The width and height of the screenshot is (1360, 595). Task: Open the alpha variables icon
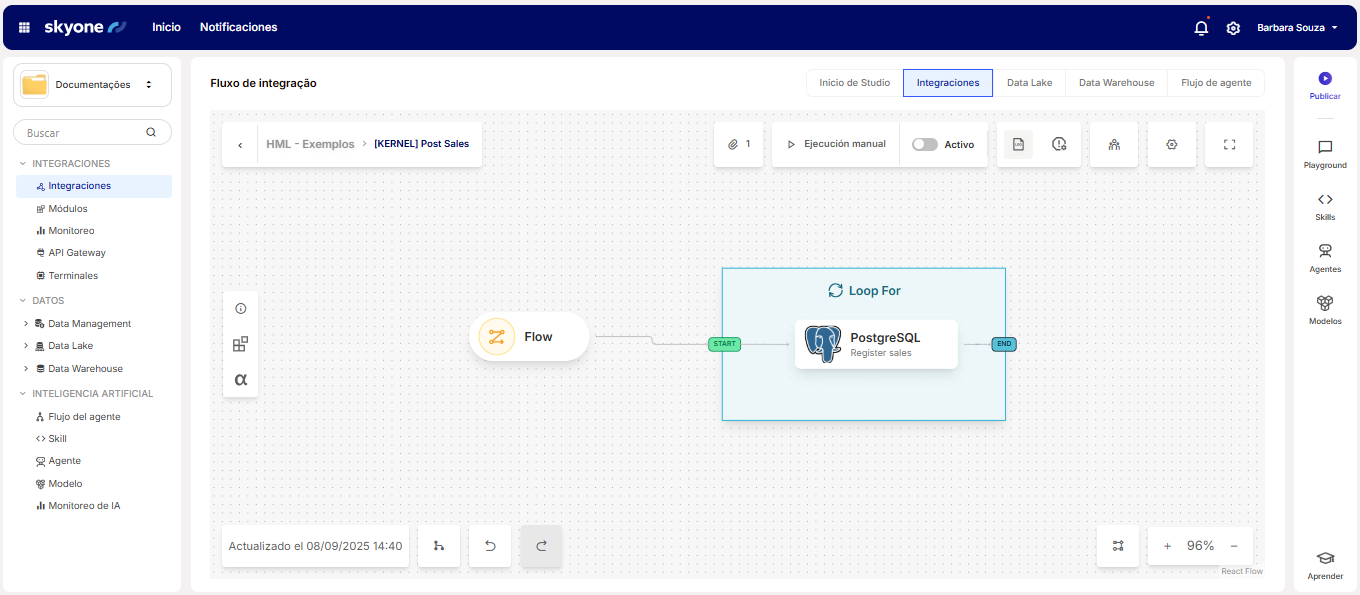[240, 380]
